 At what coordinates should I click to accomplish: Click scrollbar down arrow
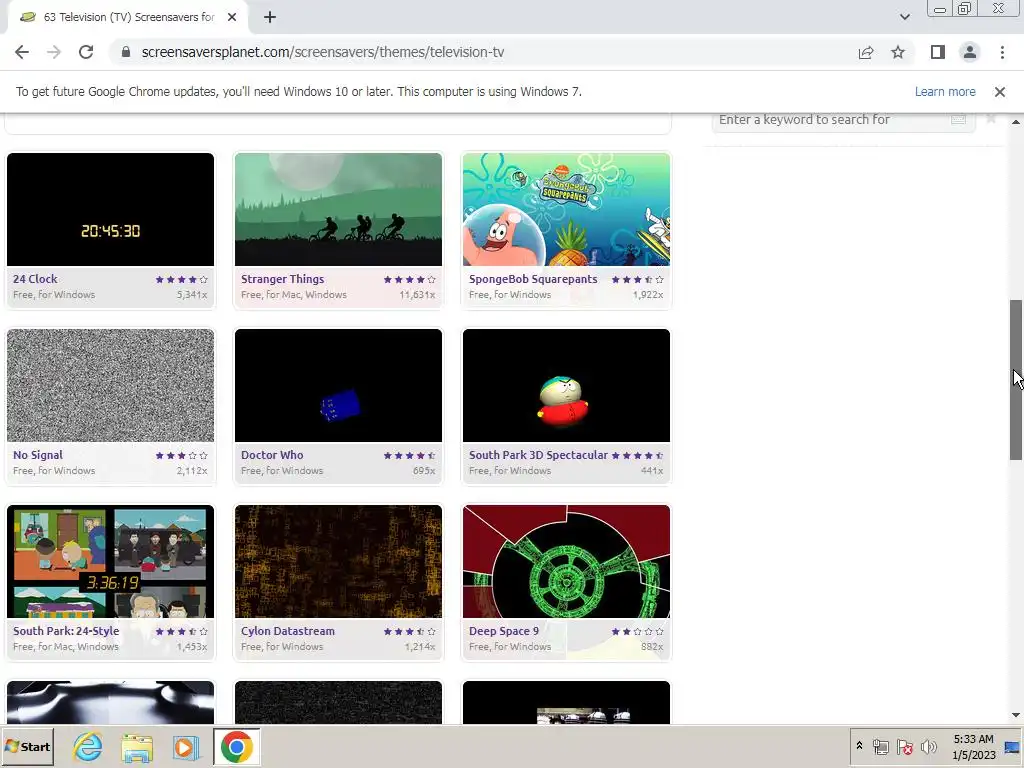1016,715
